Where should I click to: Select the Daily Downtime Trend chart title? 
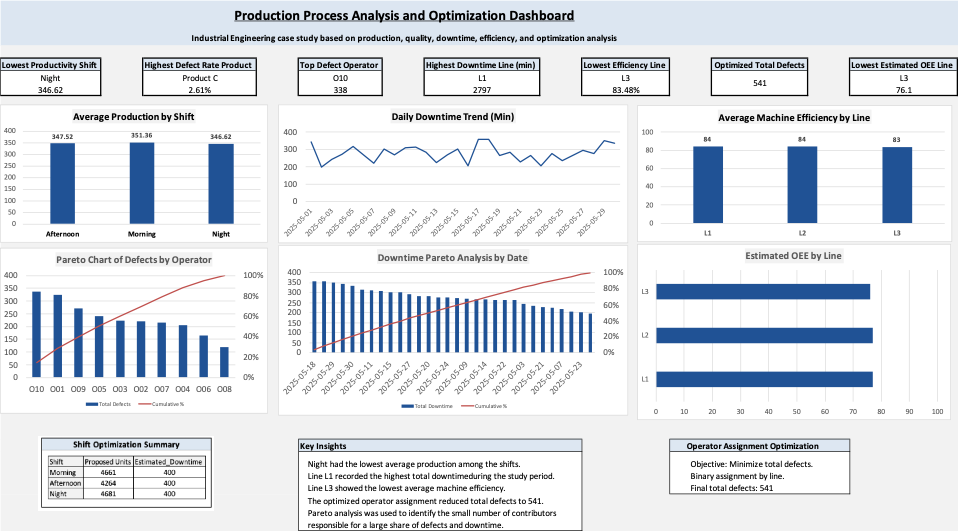pos(452,117)
